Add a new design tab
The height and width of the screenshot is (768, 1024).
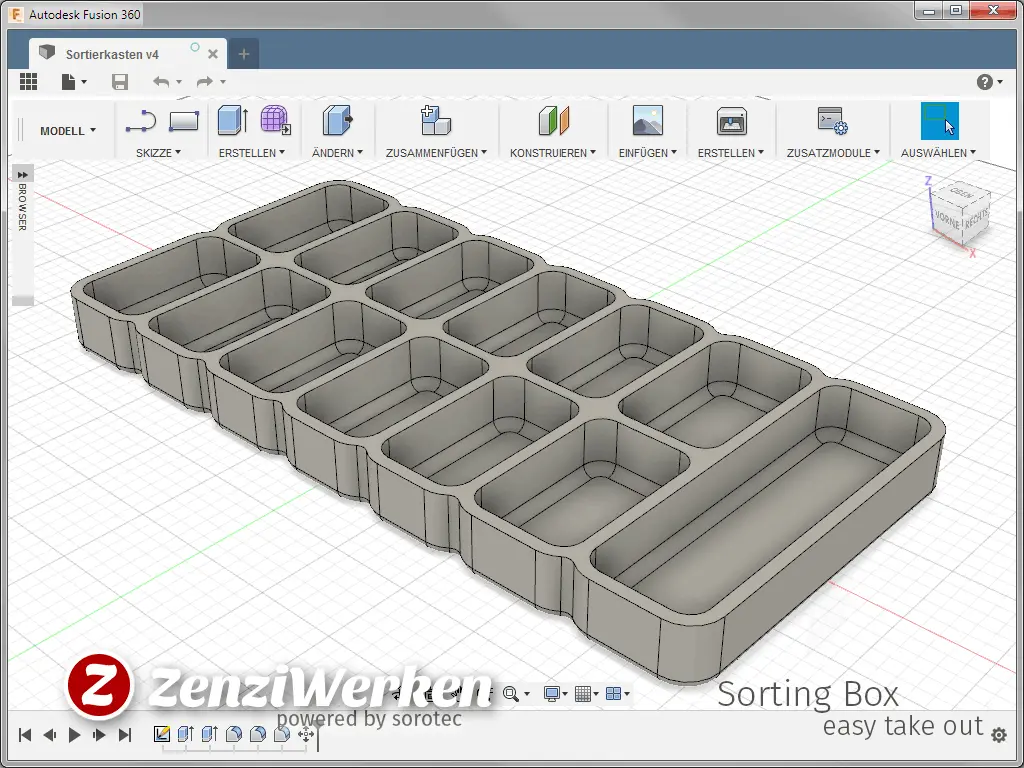point(244,54)
